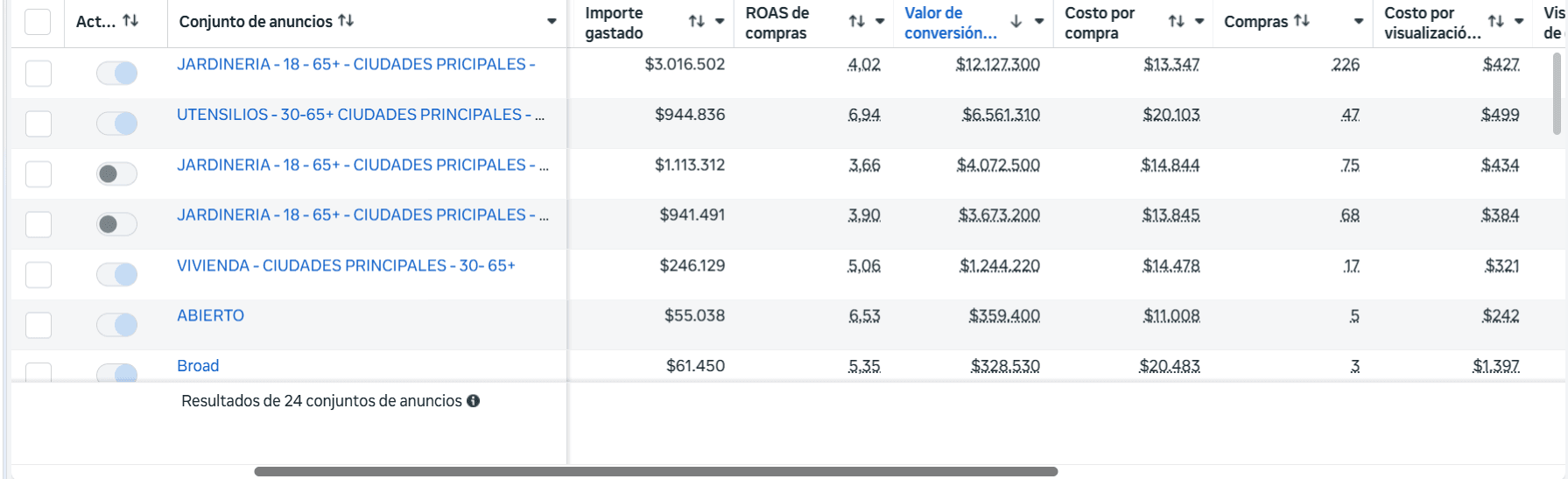Image resolution: width=1568 pixels, height=479 pixels.
Task: Select the ABIERTO row checkbox
Action: (39, 325)
